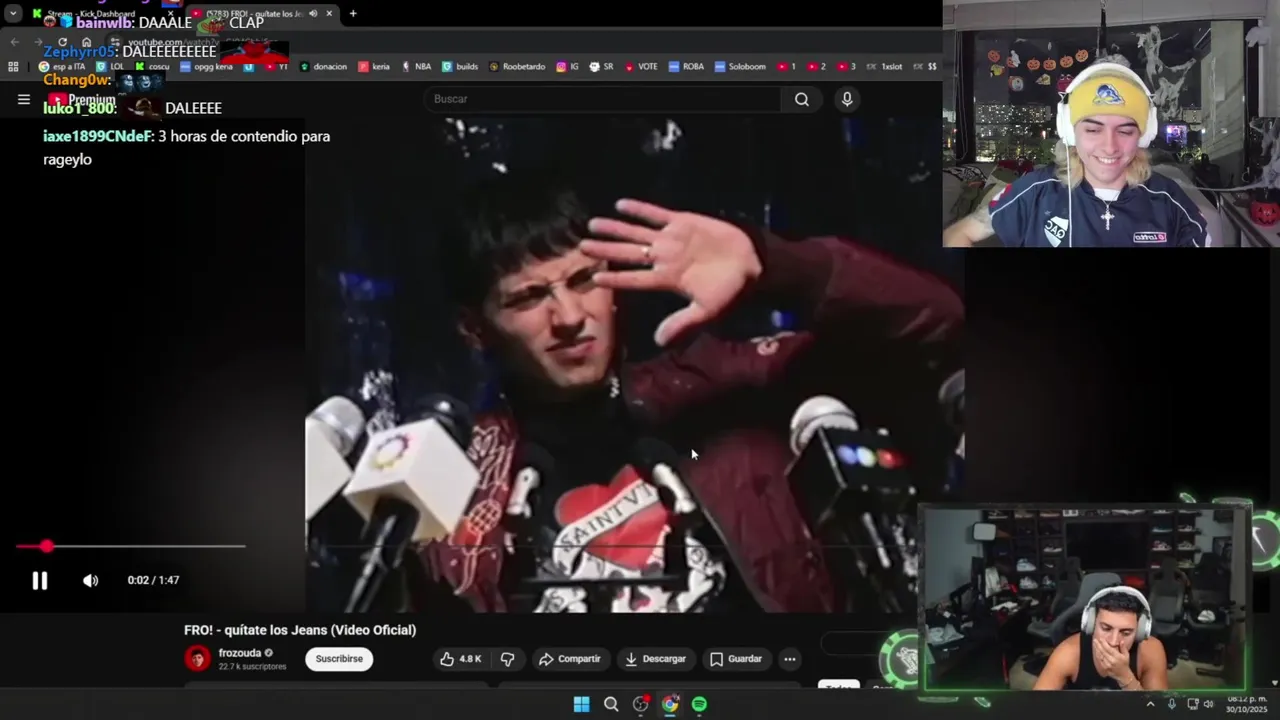Viewport: 1280px width, 720px height.
Task: Click the main video player frame
Action: click(634, 365)
